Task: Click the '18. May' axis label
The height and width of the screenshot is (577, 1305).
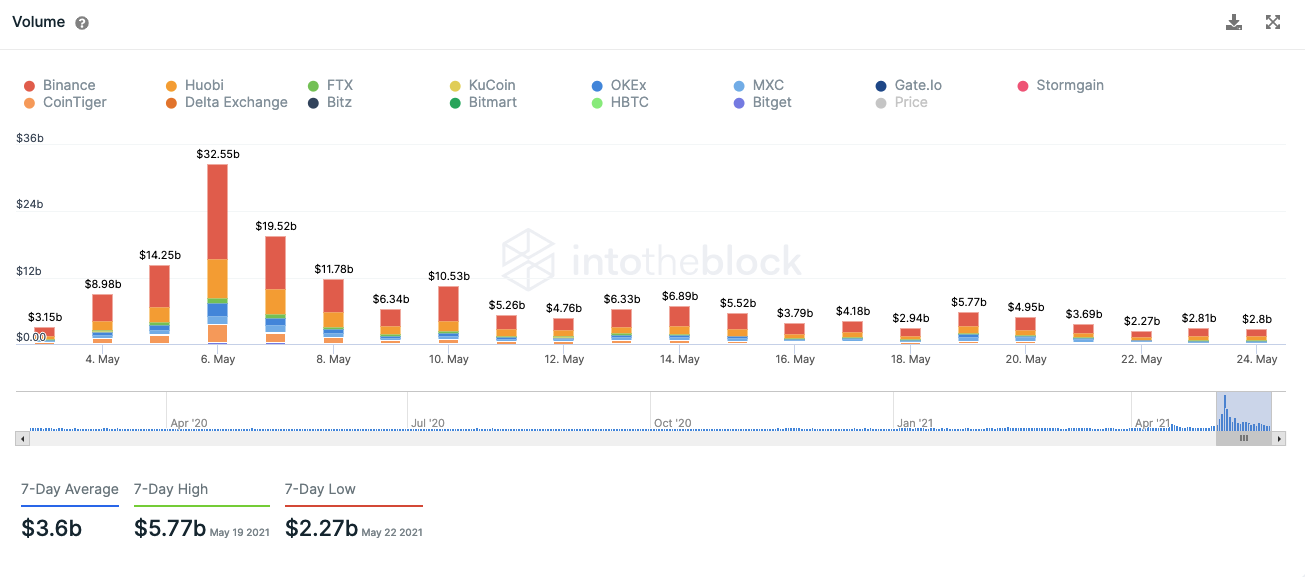Action: [x=910, y=359]
